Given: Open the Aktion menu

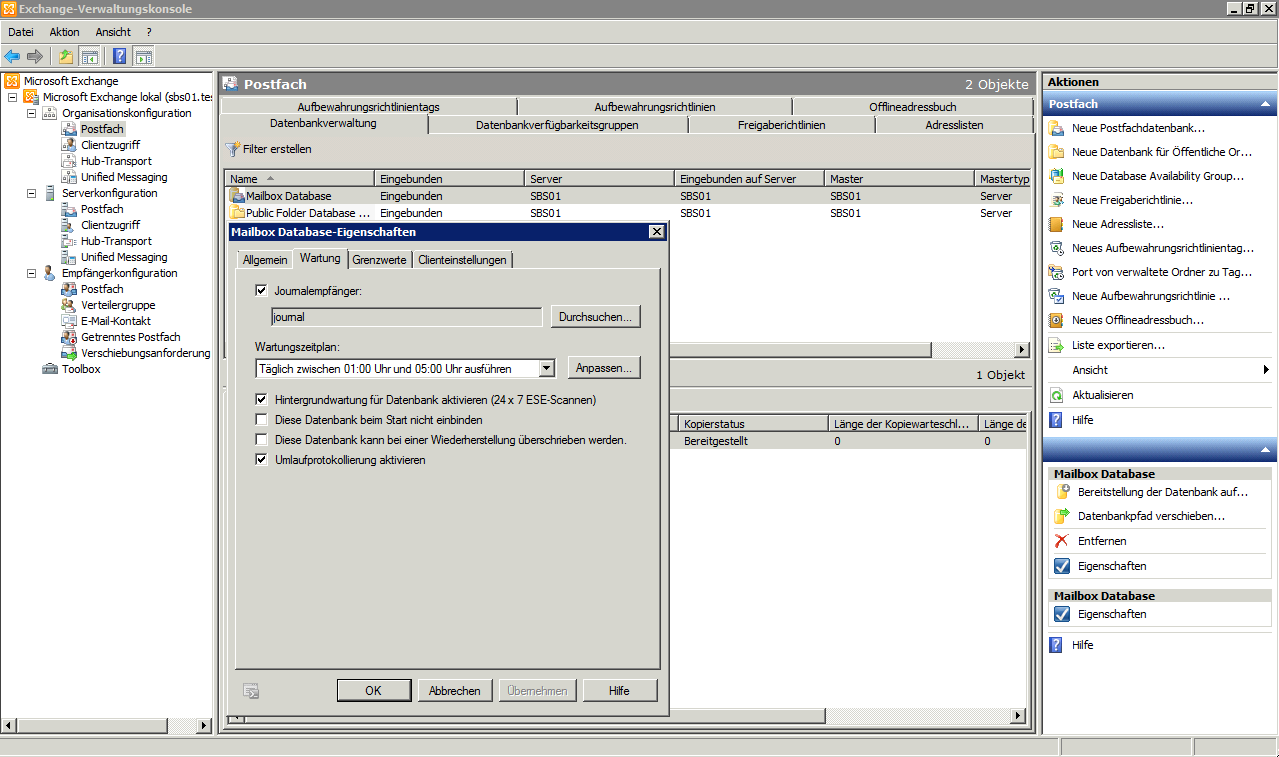Looking at the screenshot, I should pos(64,32).
